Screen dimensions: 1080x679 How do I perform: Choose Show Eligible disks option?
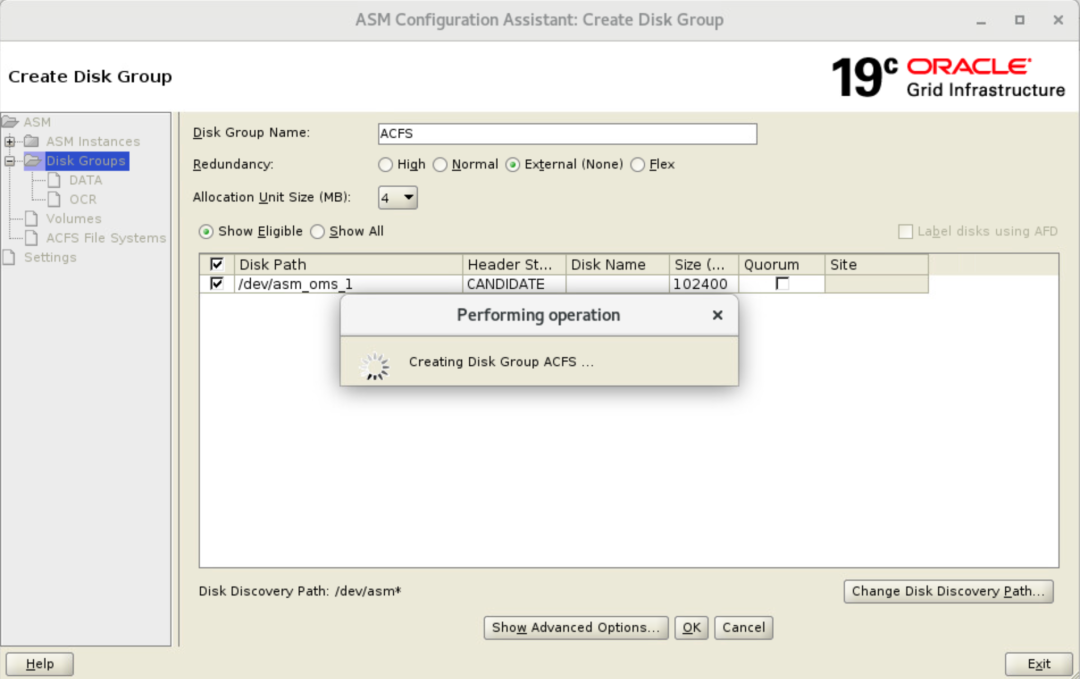coord(206,231)
